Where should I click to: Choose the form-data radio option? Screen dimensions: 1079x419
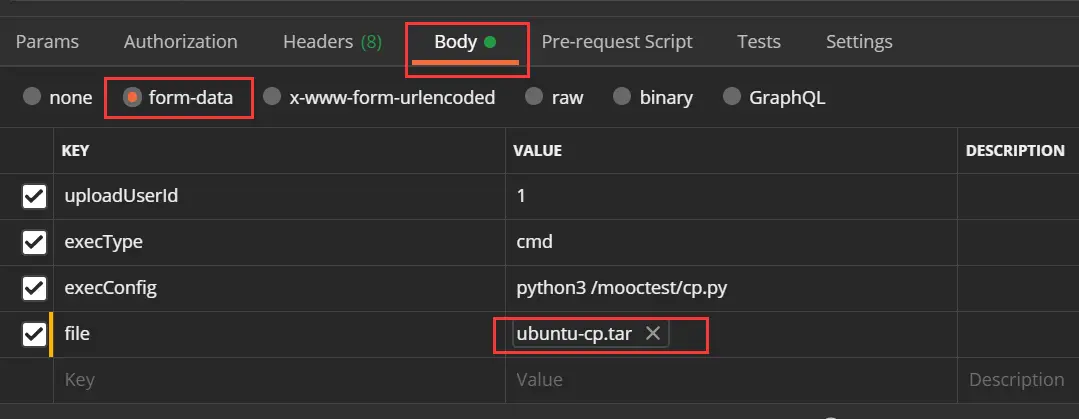pos(131,97)
